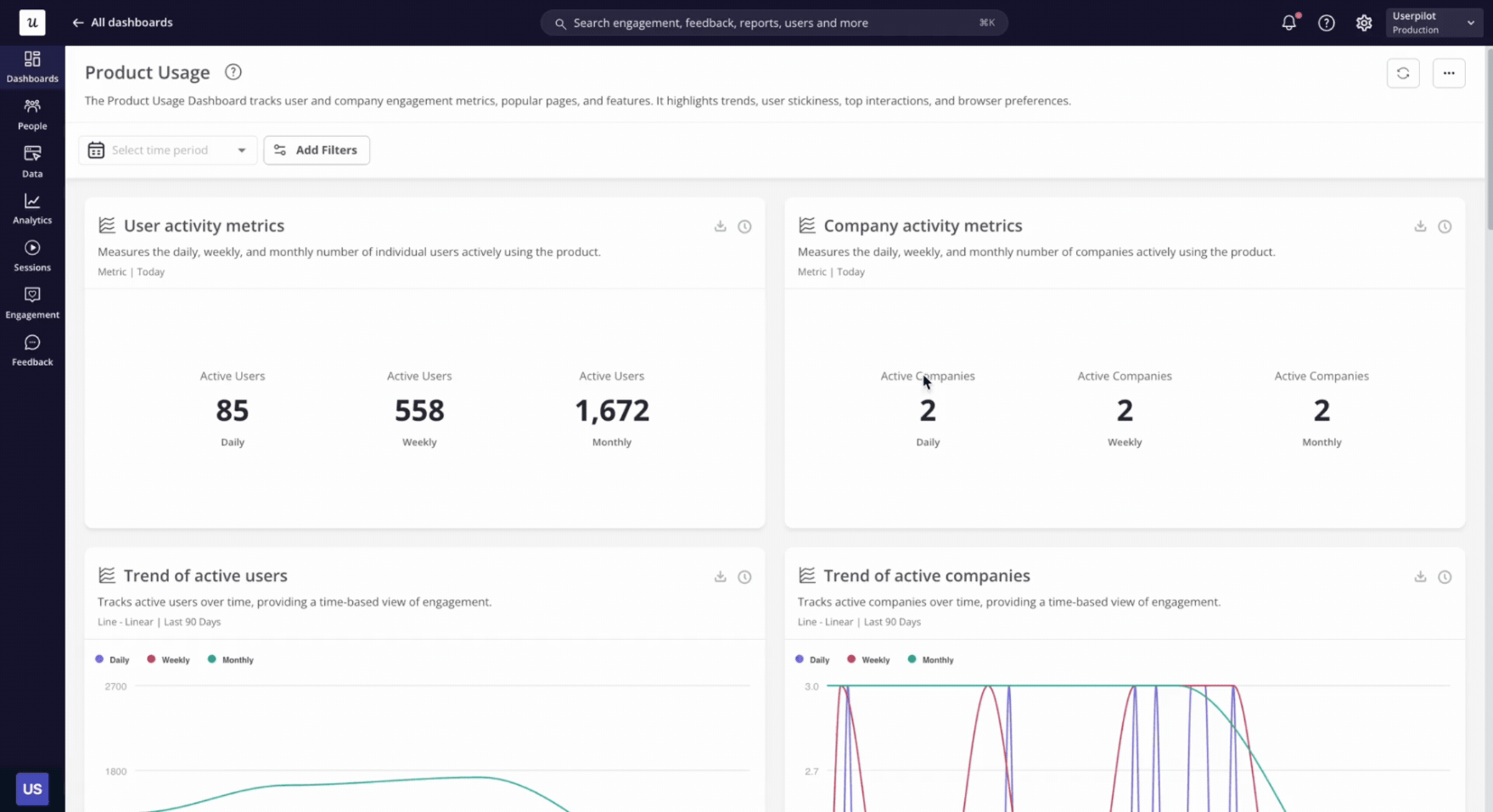Click clock icon on User activity metrics

pos(744,226)
